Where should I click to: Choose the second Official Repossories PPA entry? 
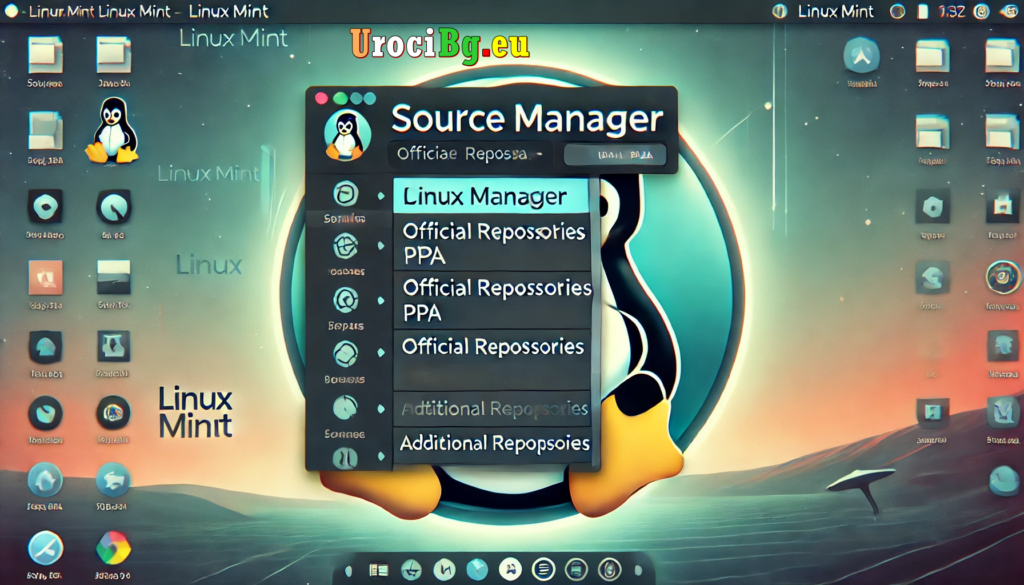click(492, 300)
